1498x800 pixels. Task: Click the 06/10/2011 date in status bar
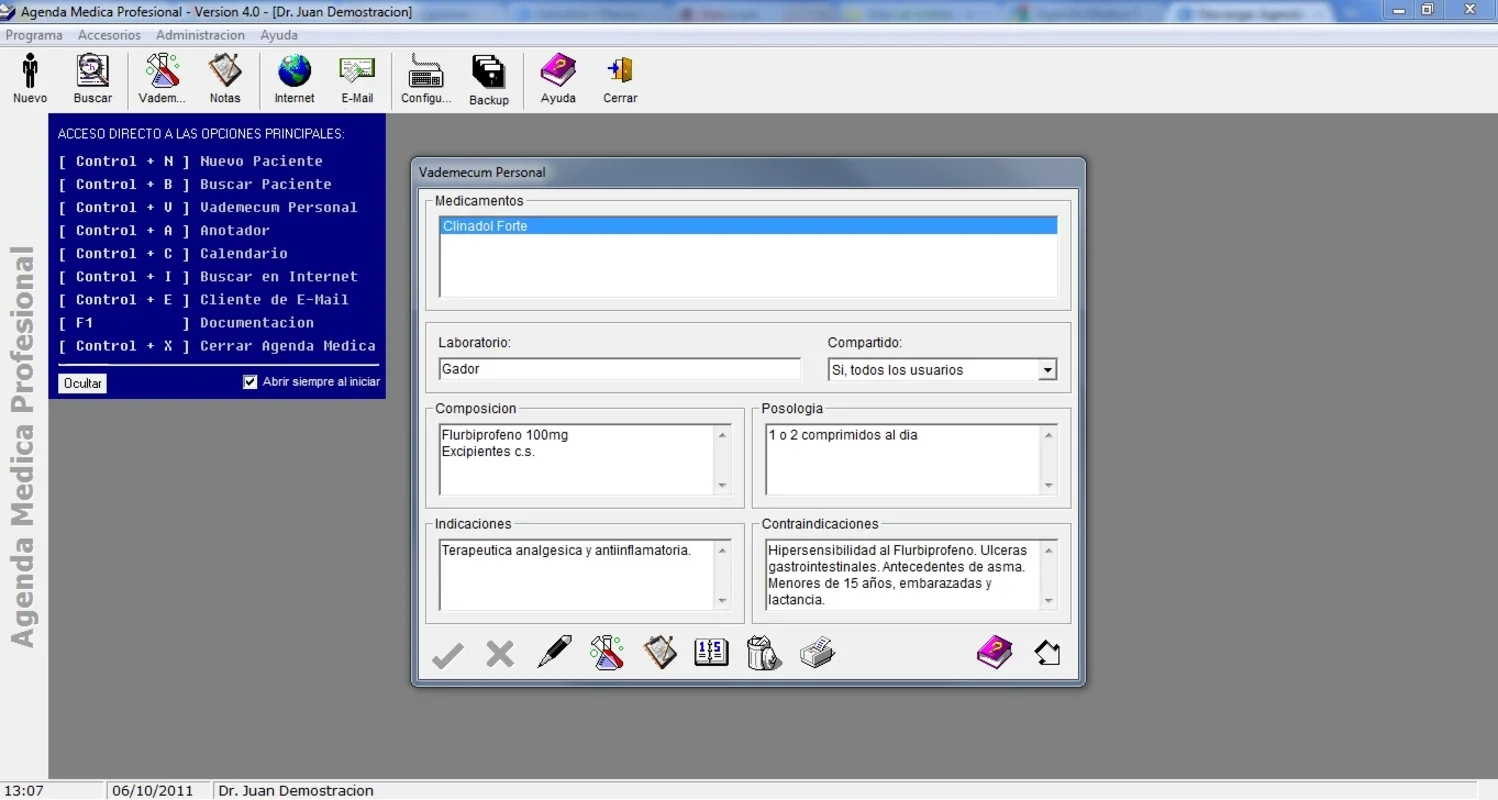click(x=152, y=790)
